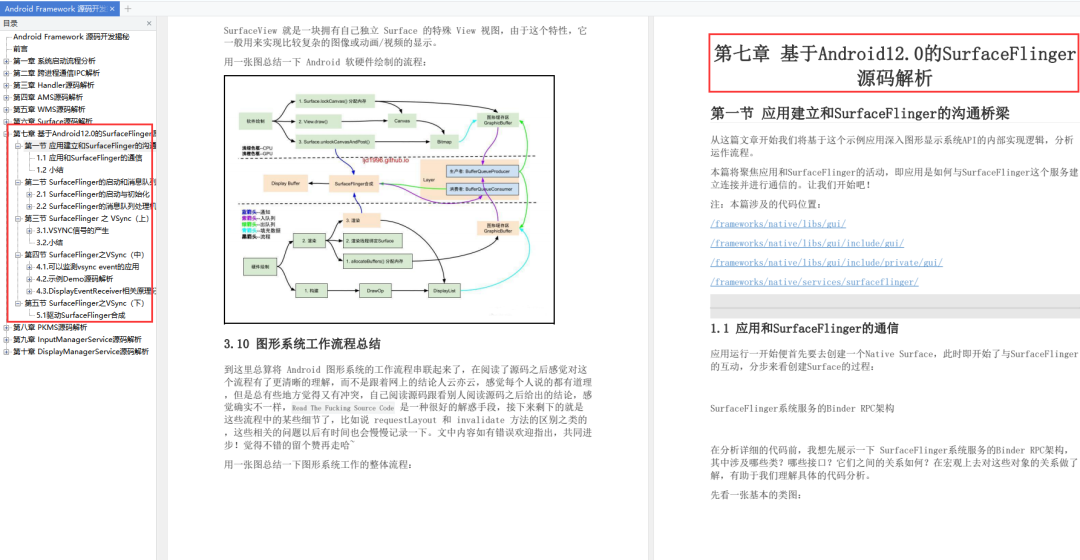1080x560 pixels.
Task: Open 第八章 PKMS源码解析 outline entry
Action: [50, 328]
